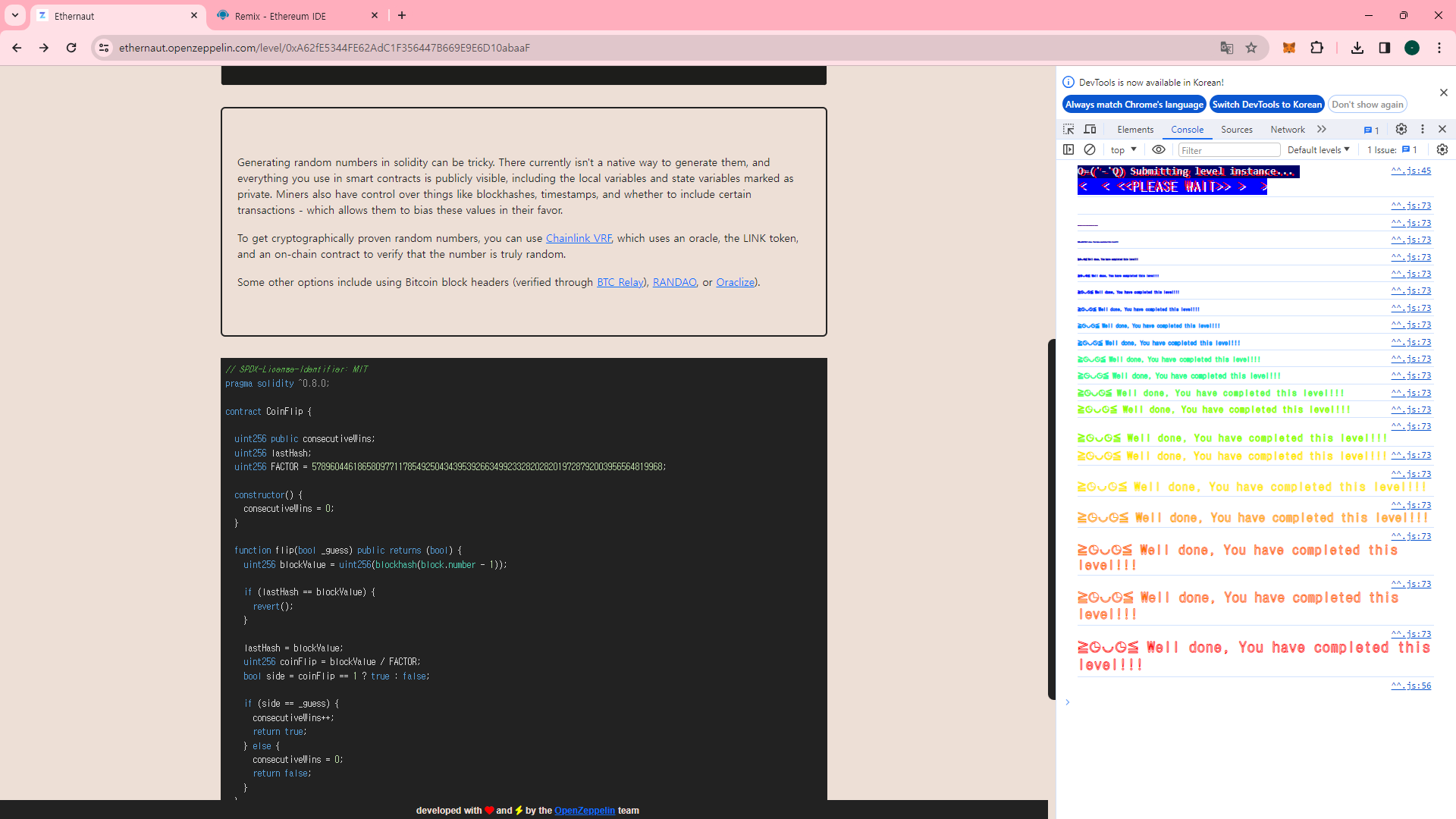
Task: Click the page vertical scrollbar thumb
Action: pyautogui.click(x=1051, y=519)
